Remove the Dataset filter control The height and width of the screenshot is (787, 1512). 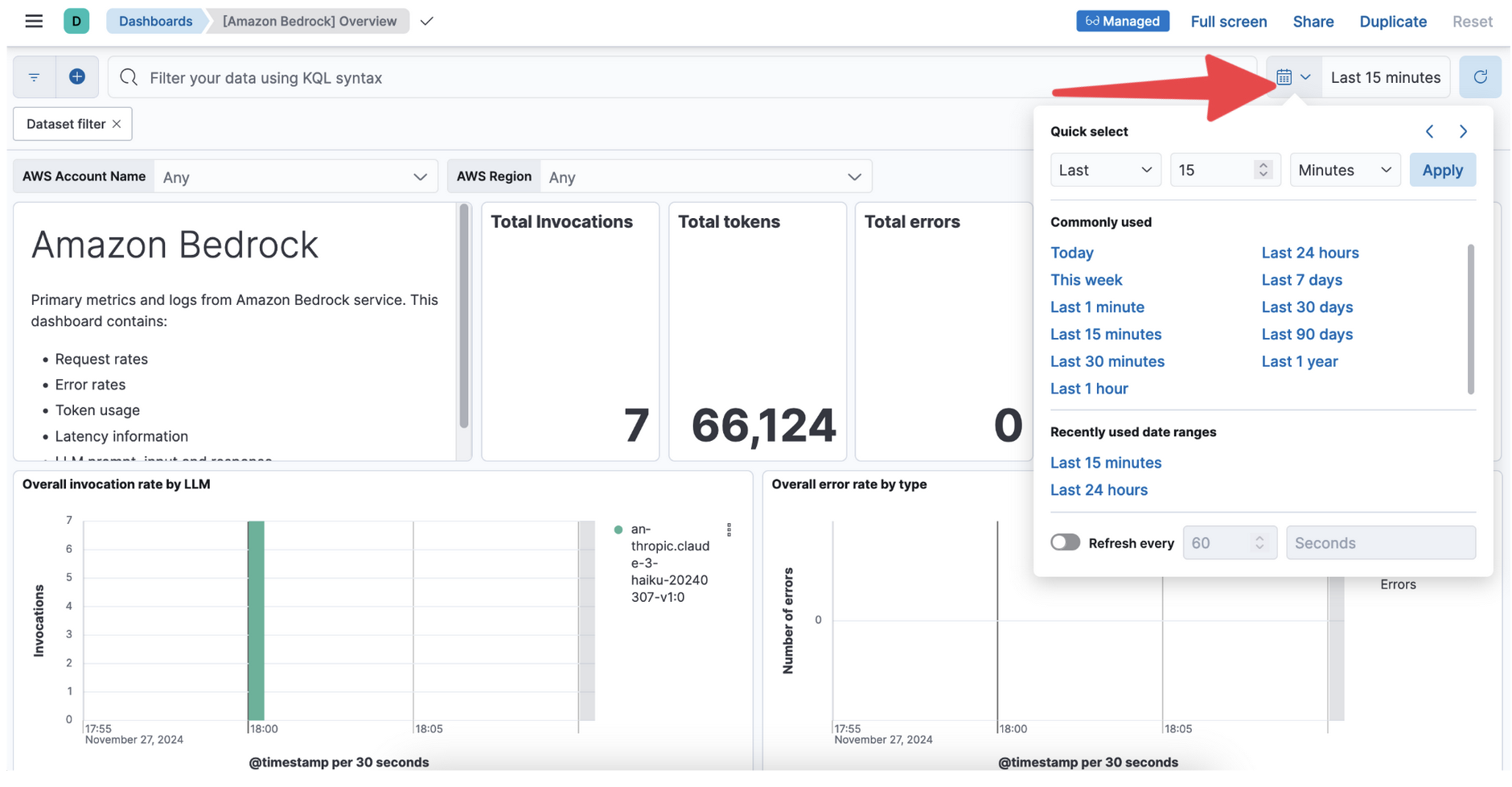(x=117, y=124)
